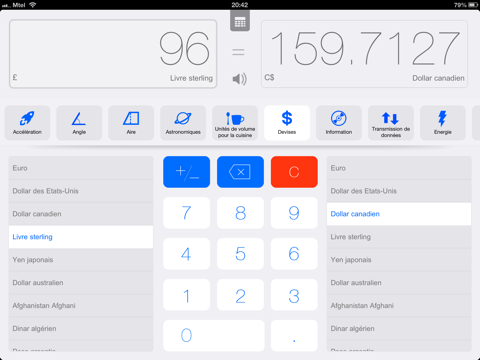Tap the battery indicator in status bar
480x360 pixels.
[473, 5]
